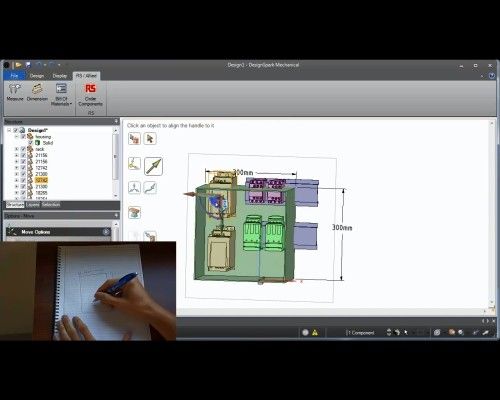Click structure tree scrollbar down arrow
500x400 pixels.
tap(116, 196)
